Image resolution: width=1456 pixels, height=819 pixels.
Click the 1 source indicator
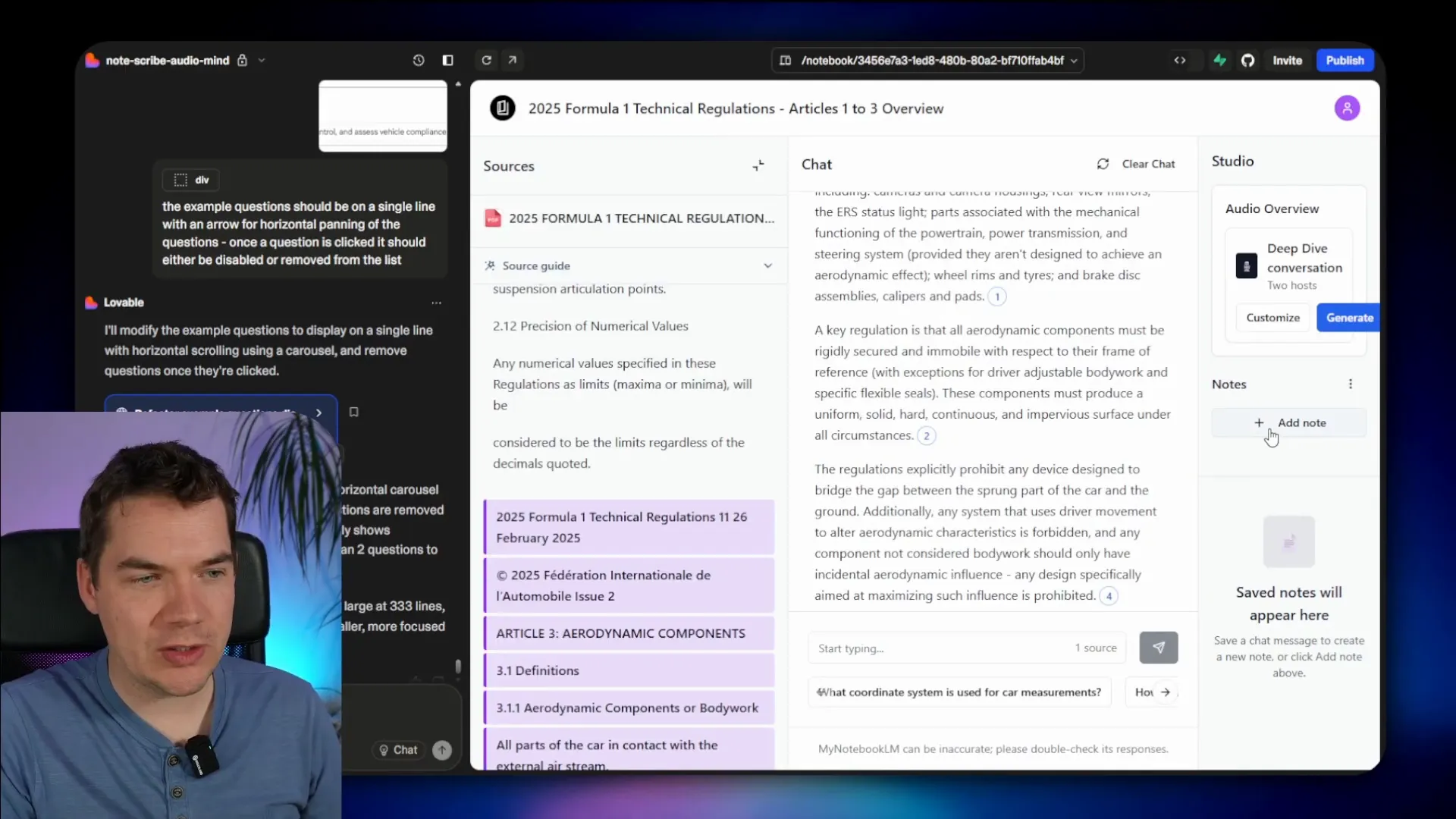click(1095, 648)
